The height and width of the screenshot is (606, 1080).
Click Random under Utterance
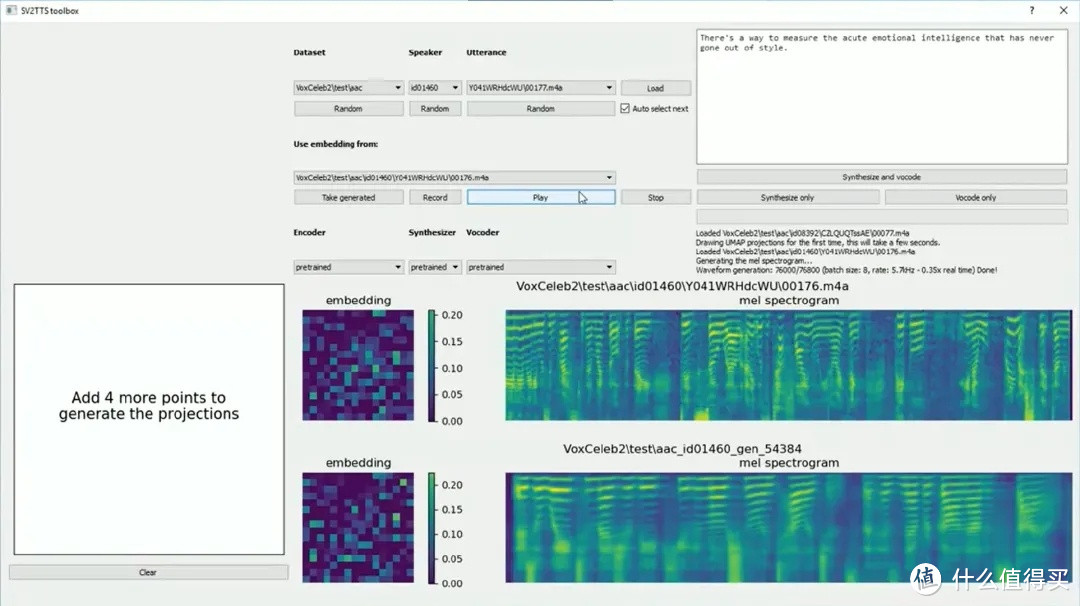click(541, 109)
